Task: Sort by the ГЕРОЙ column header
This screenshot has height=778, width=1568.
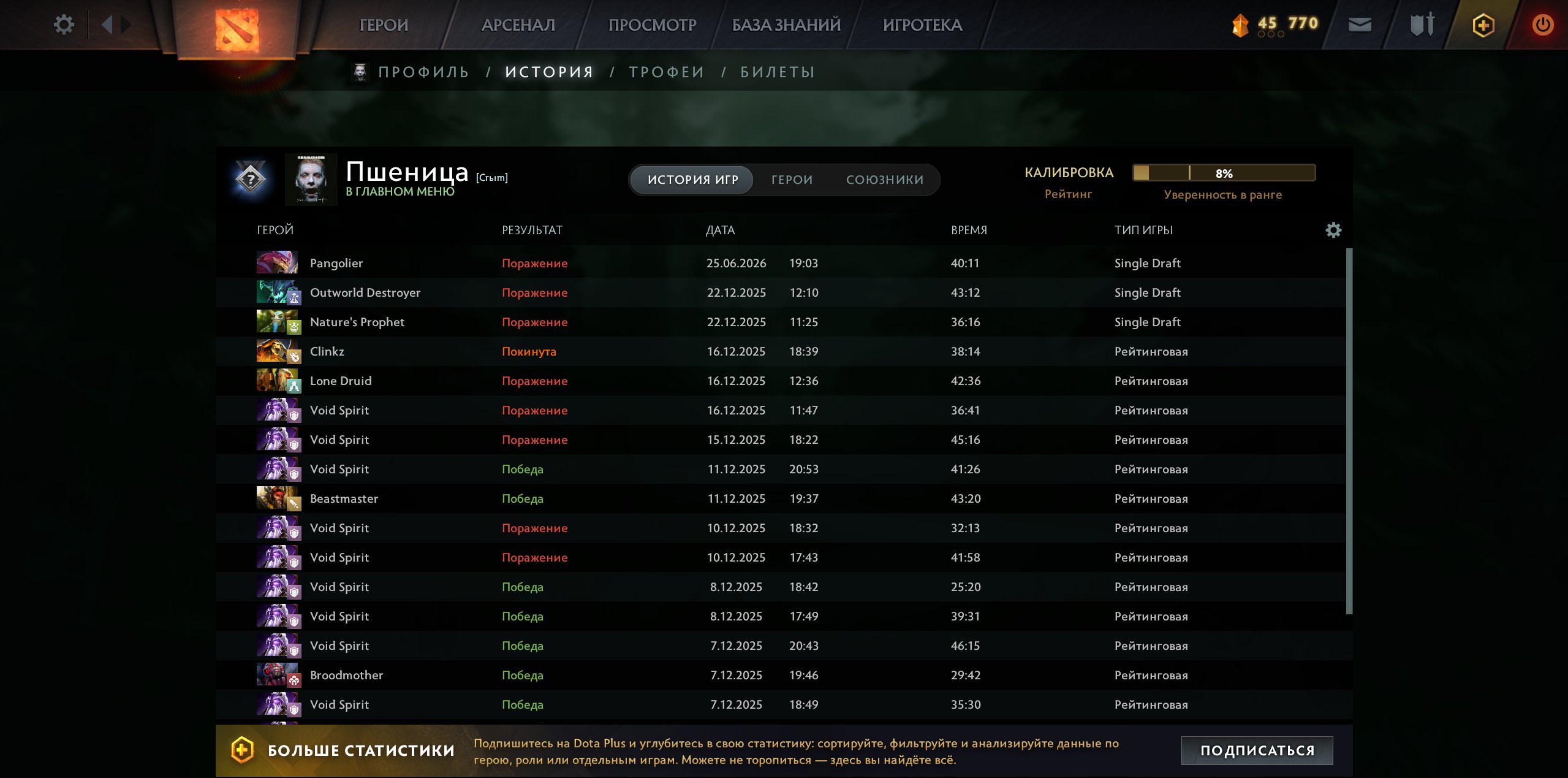Action: click(x=275, y=230)
